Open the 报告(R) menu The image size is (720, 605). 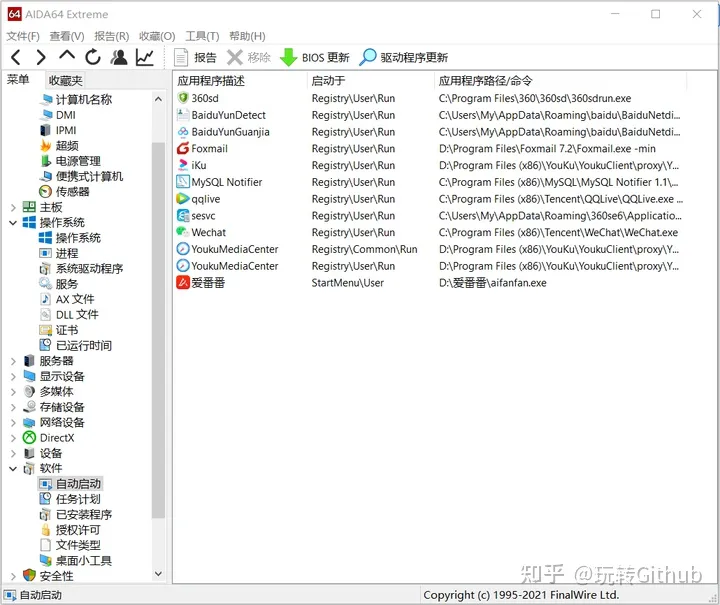[112, 36]
